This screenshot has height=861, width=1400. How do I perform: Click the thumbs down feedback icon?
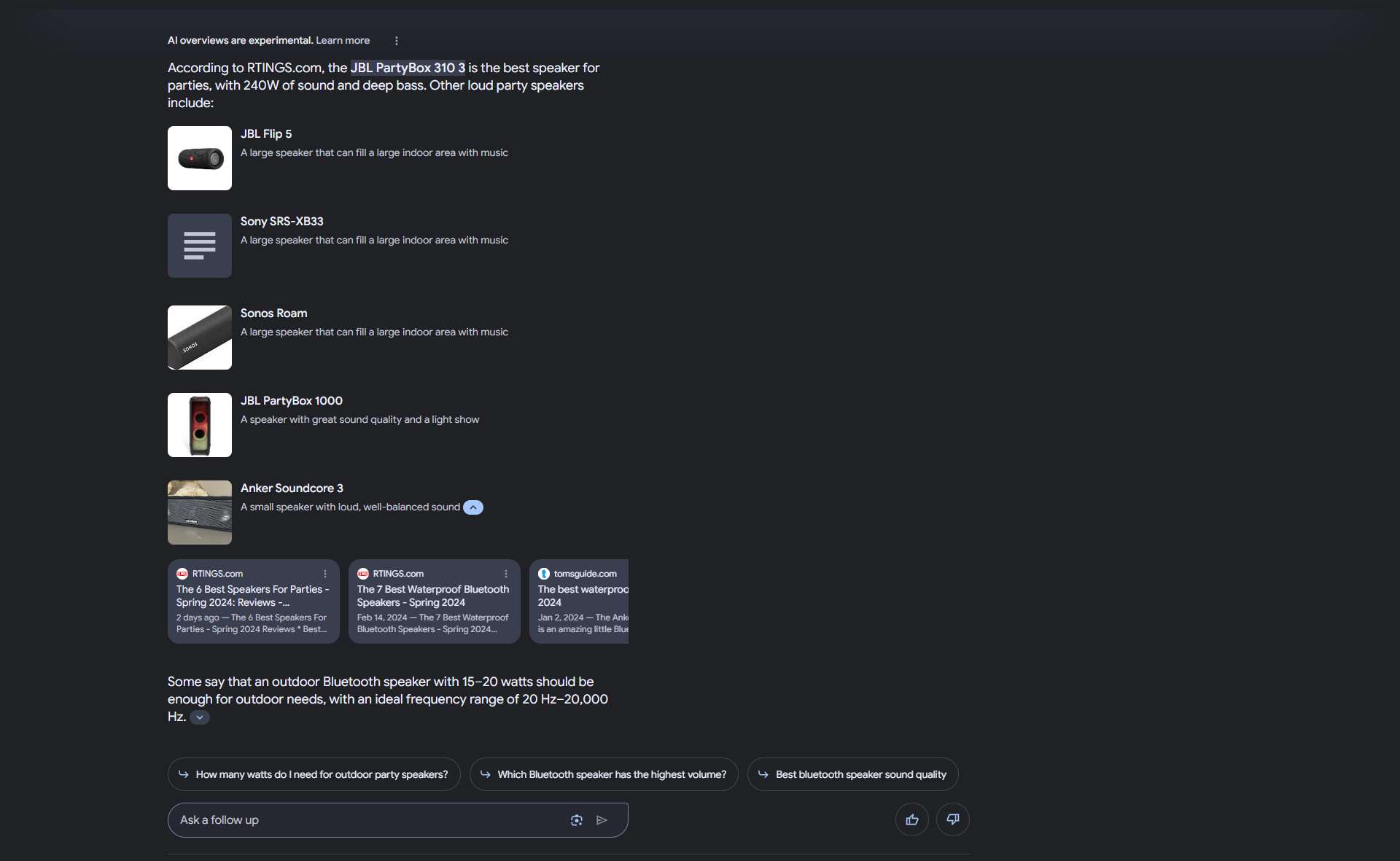pos(953,820)
